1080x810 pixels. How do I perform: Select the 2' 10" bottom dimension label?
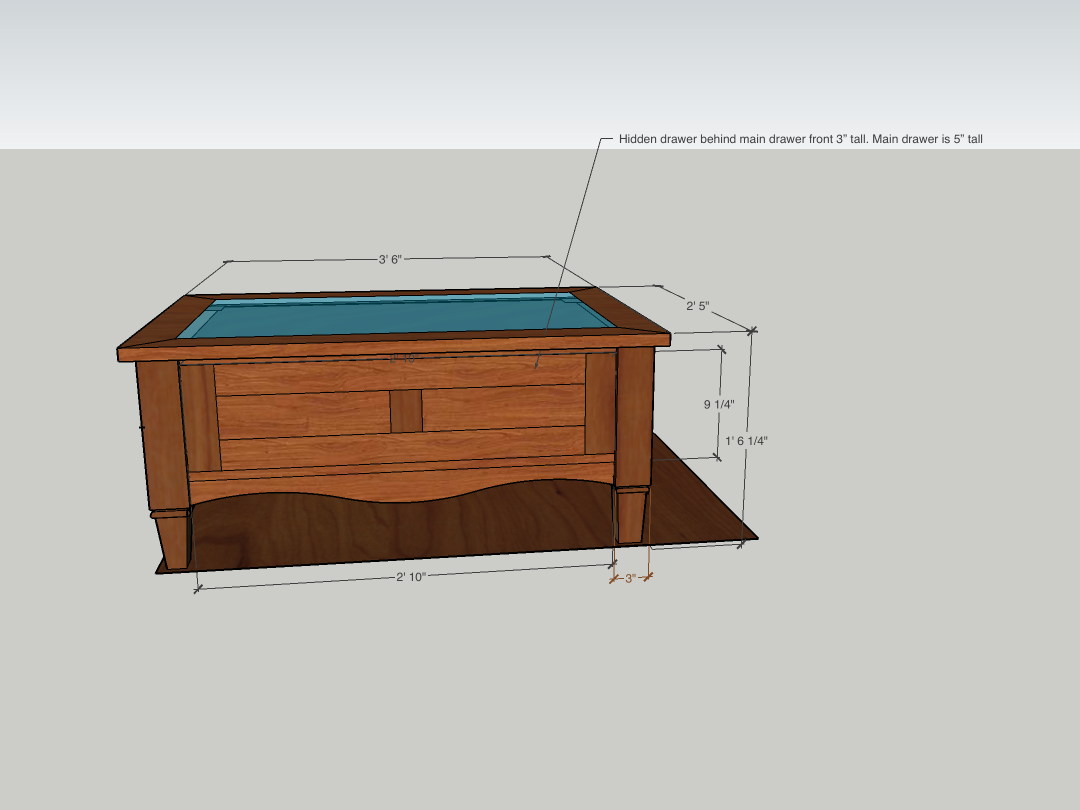coord(411,577)
